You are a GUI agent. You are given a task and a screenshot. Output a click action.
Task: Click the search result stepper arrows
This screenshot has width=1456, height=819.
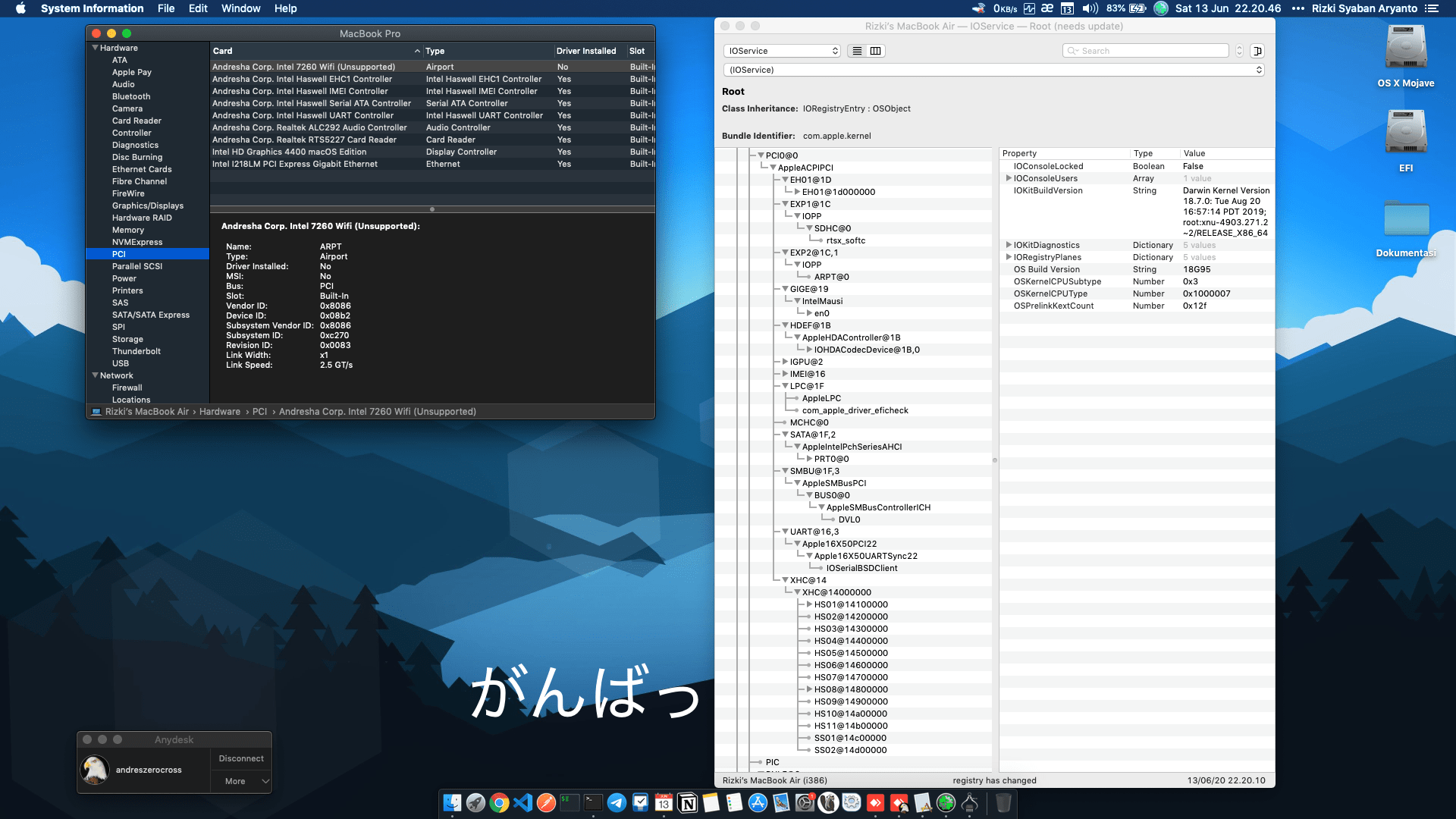(1240, 51)
